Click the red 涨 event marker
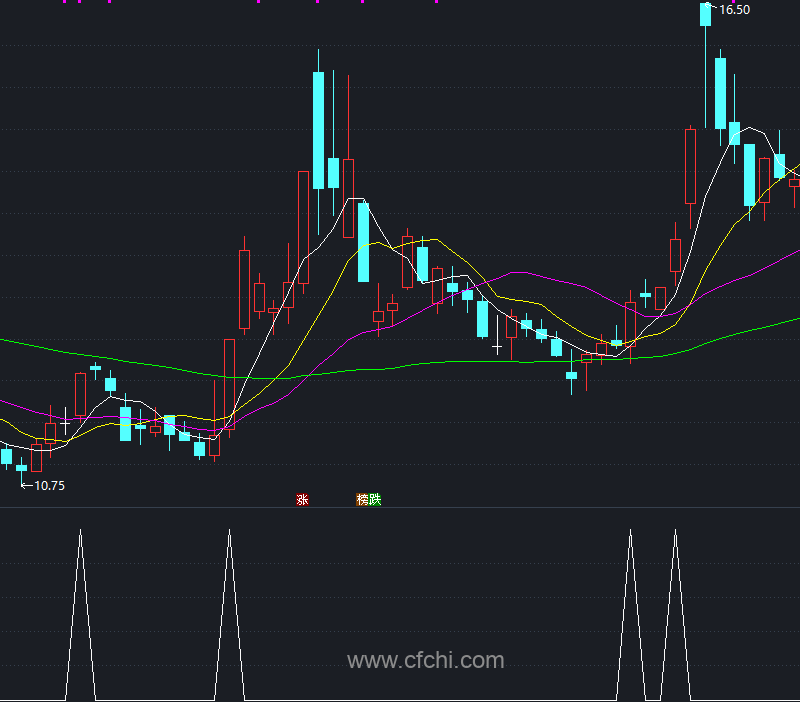 (303, 499)
